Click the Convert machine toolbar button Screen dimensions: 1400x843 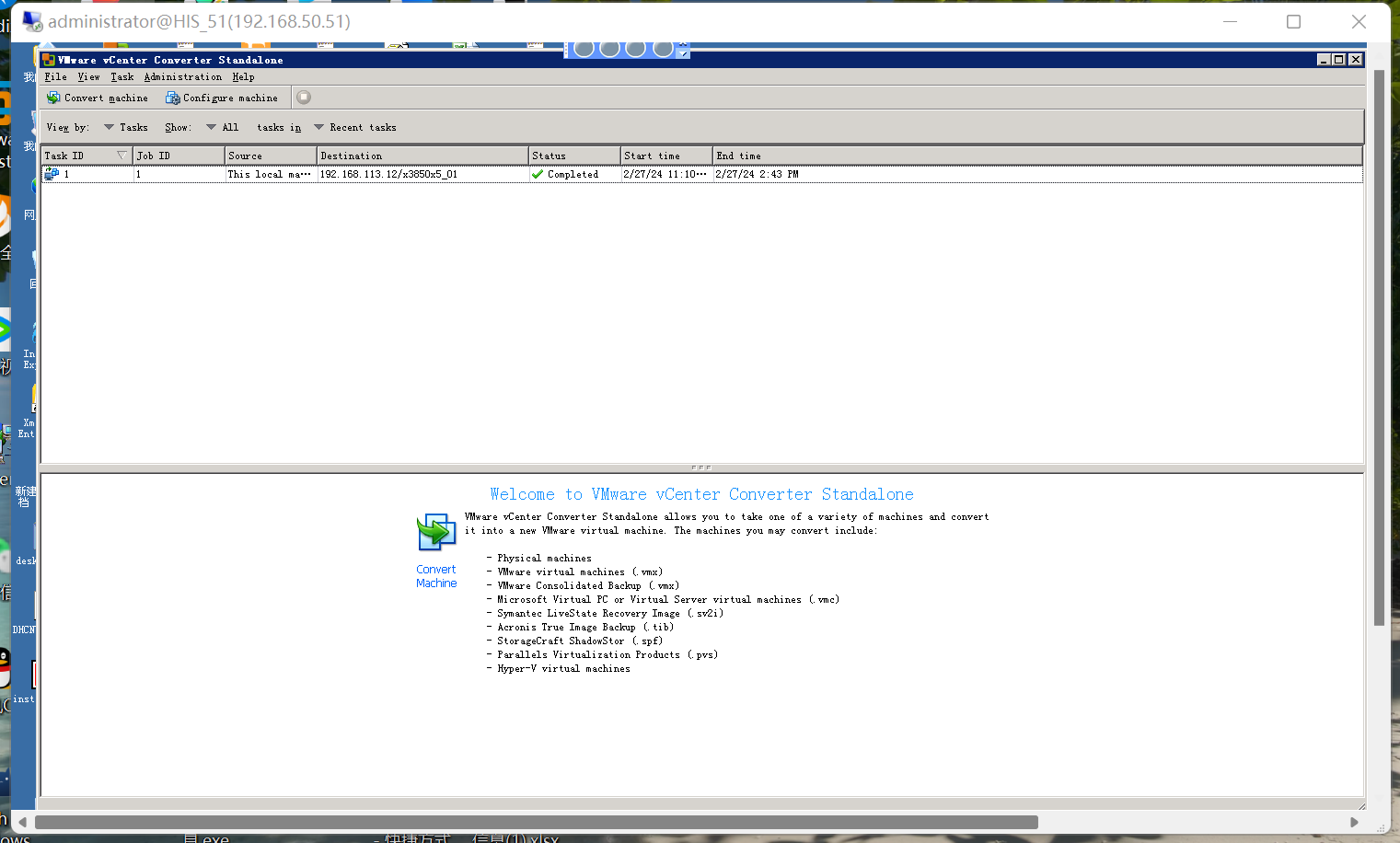pyautogui.click(x=98, y=98)
